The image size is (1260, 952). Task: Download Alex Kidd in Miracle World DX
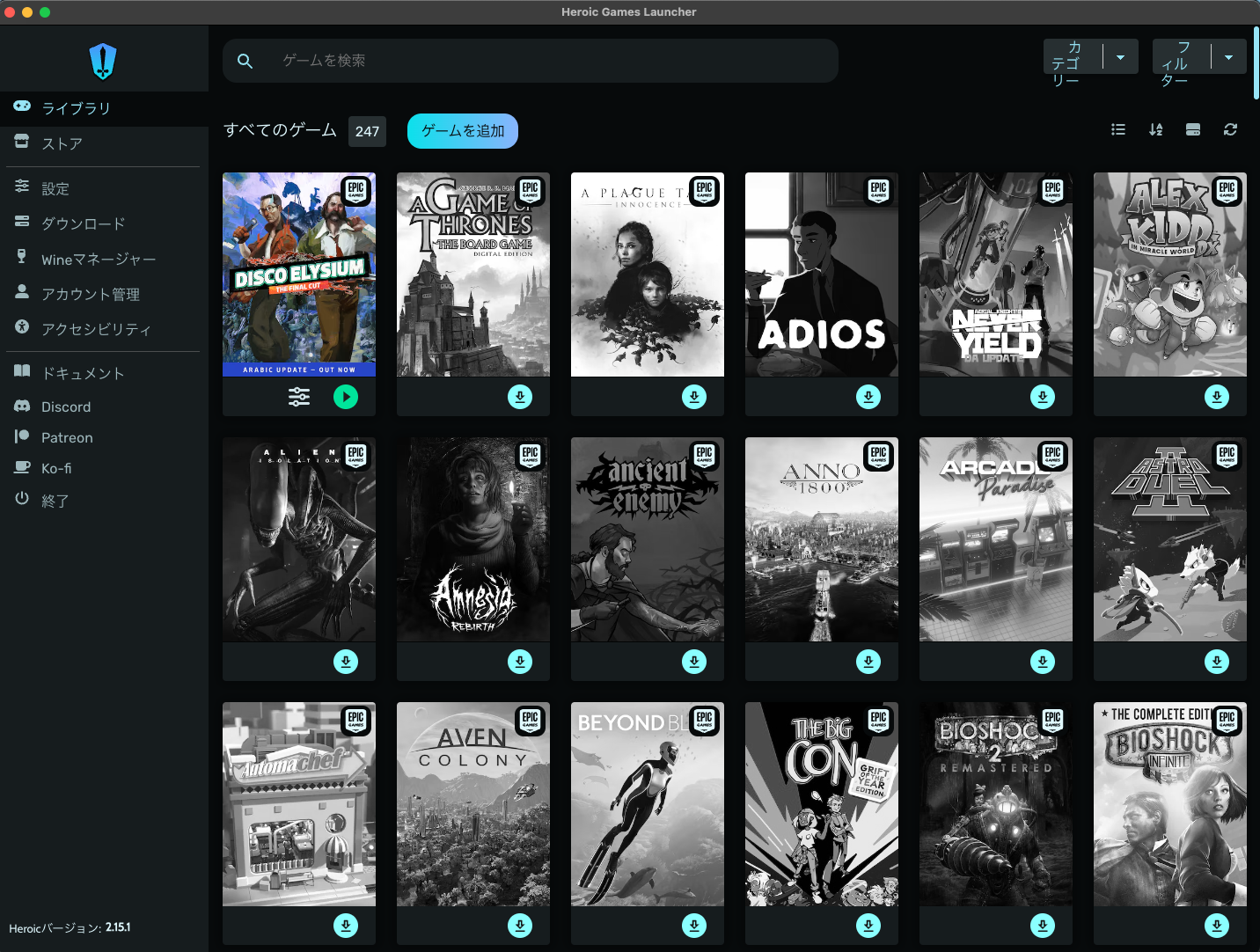pos(1217,397)
